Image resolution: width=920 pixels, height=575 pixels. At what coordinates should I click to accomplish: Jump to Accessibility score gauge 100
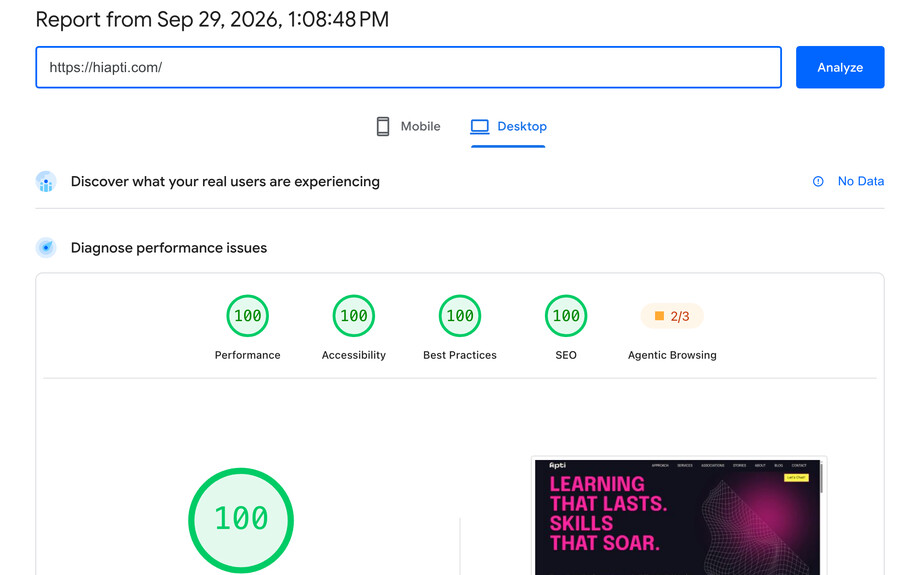[x=354, y=316]
